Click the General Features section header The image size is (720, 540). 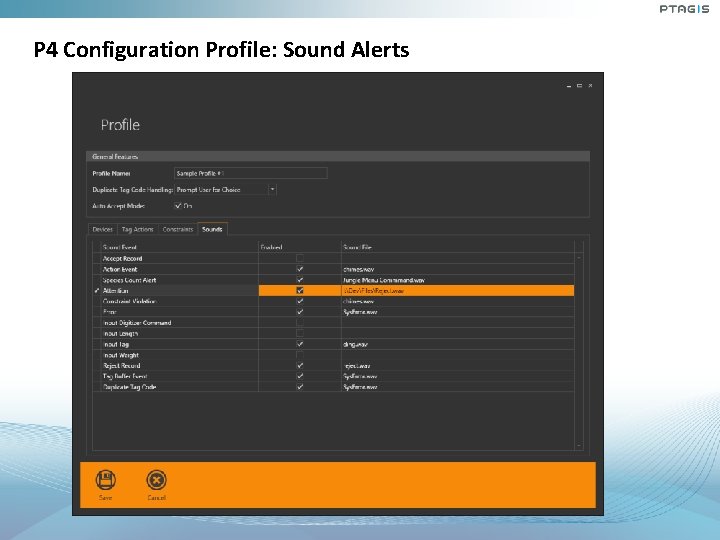[x=338, y=157]
